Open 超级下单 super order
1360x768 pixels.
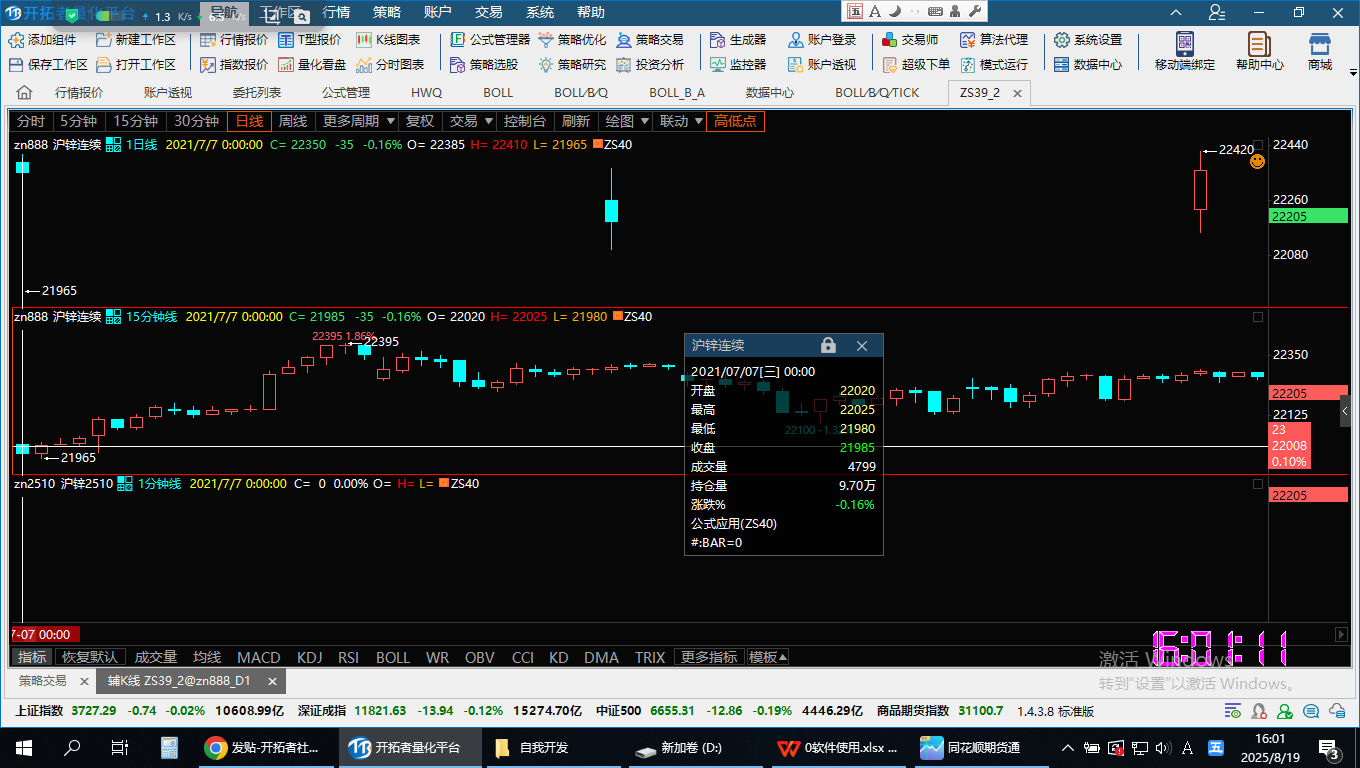pyautogui.click(x=916, y=64)
